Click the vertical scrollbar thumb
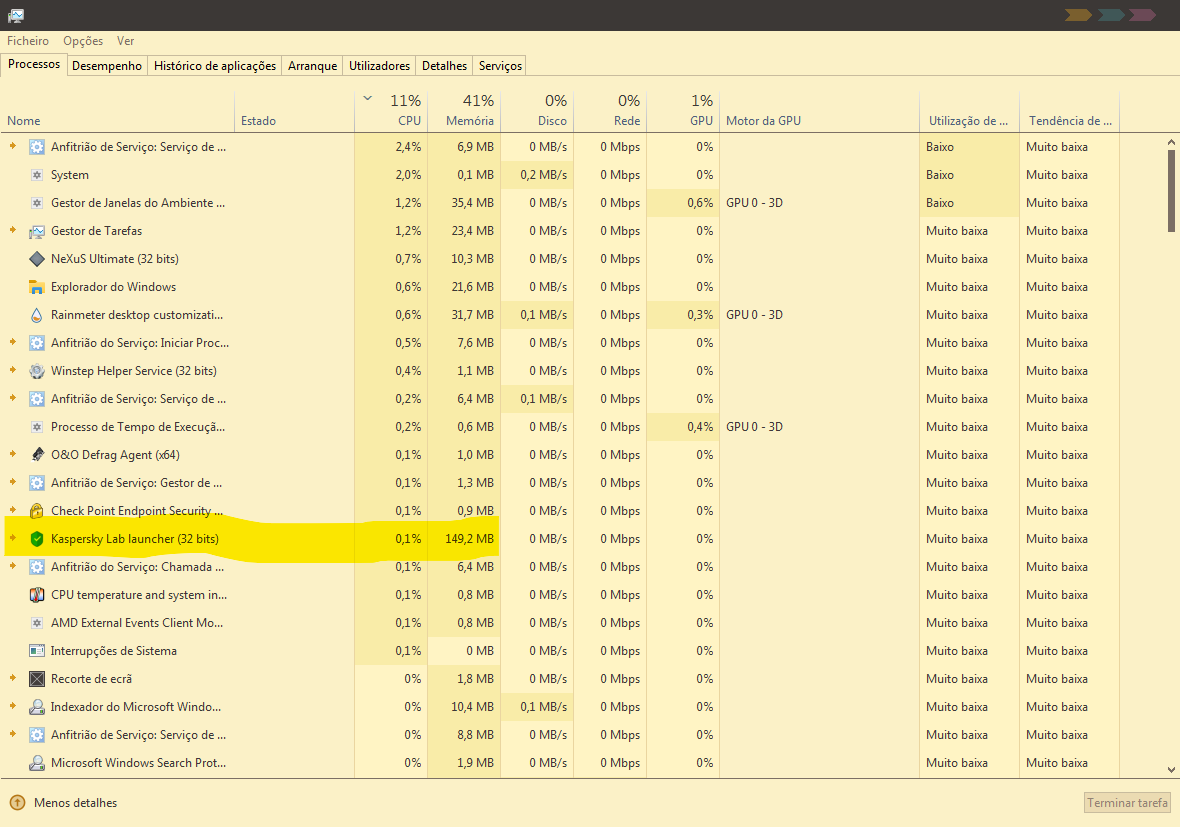 1172,190
